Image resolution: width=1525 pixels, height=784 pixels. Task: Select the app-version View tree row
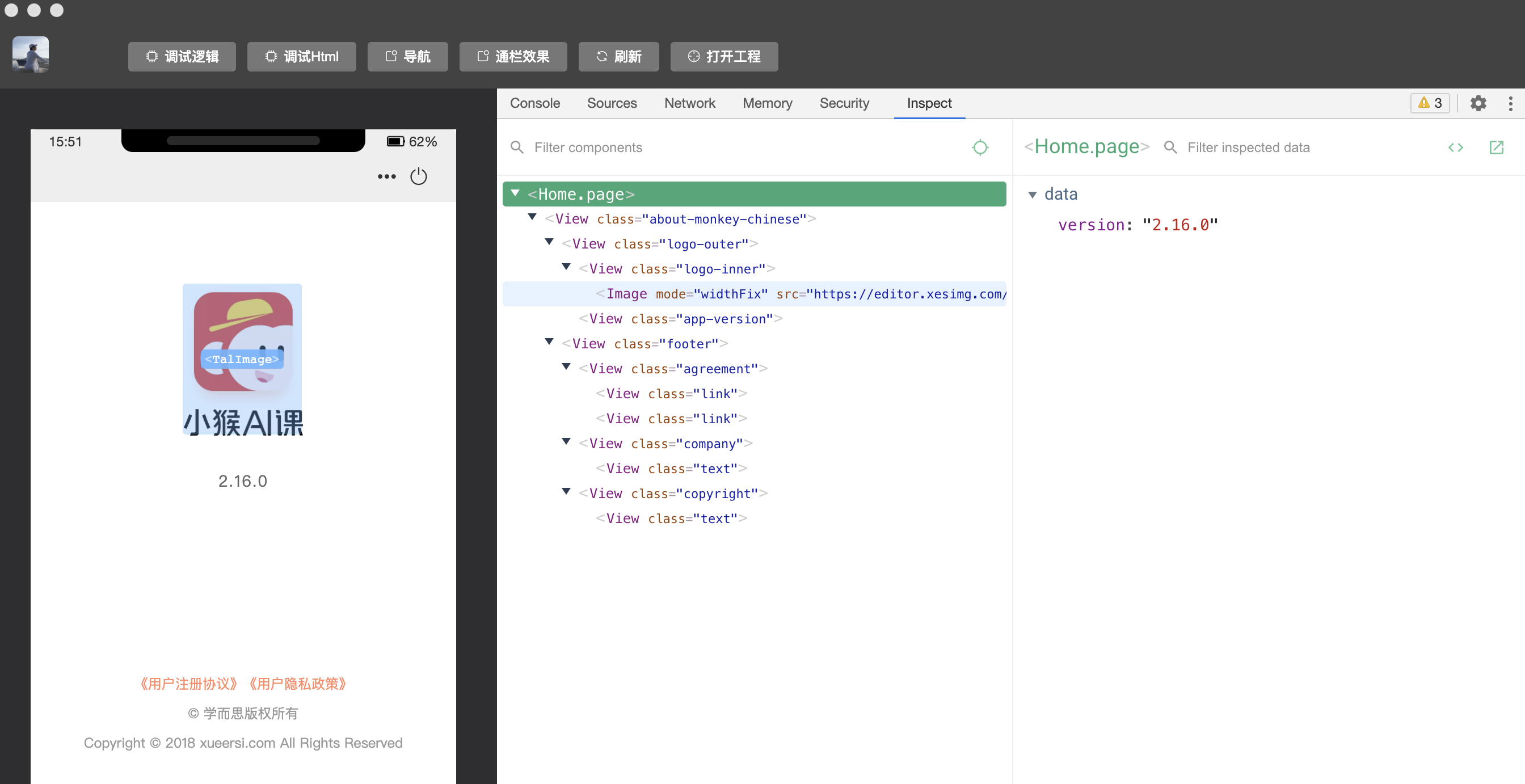tap(754, 319)
